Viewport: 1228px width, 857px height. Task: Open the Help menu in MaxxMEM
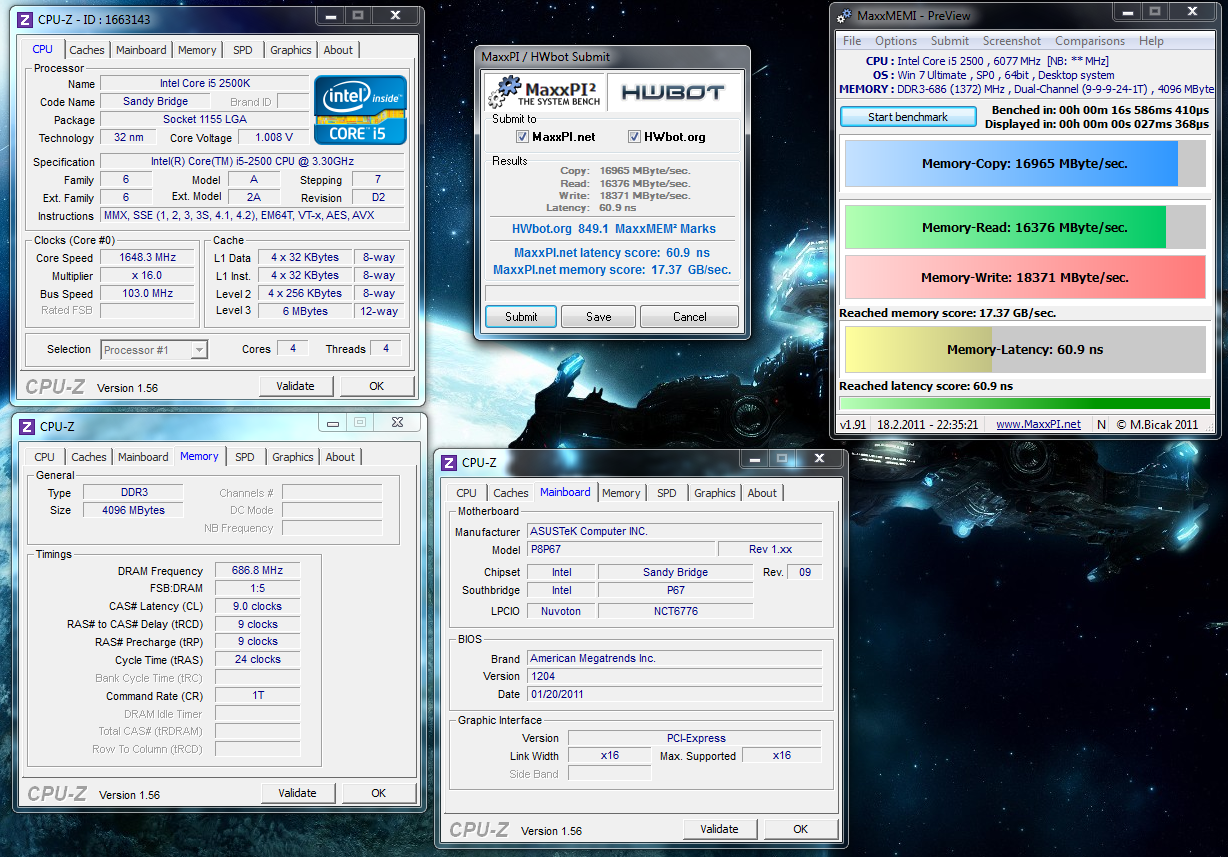coord(1151,41)
